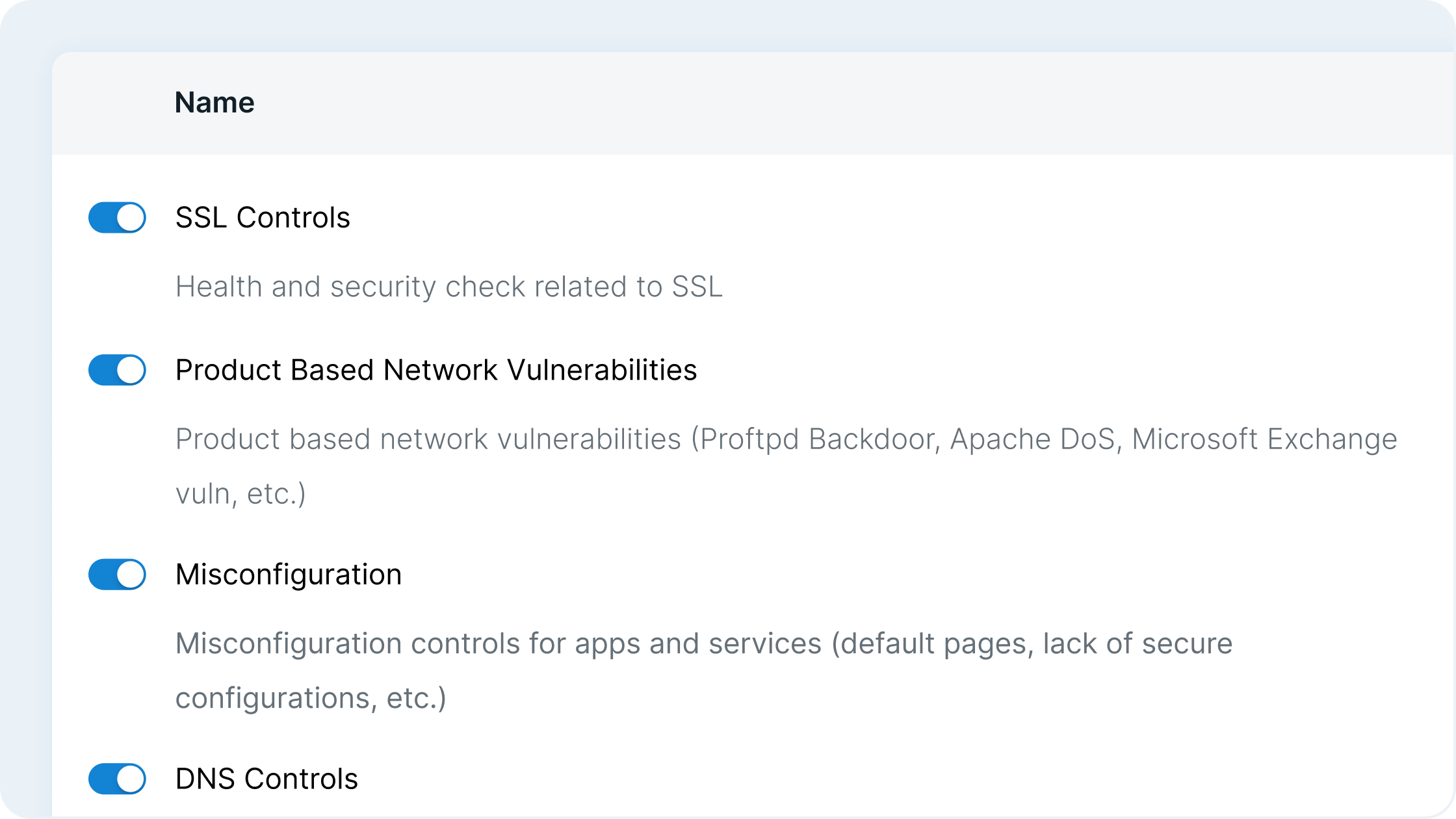Click the 'configurations, etc.)' description line
The height and width of the screenshot is (819, 1456).
(x=311, y=698)
